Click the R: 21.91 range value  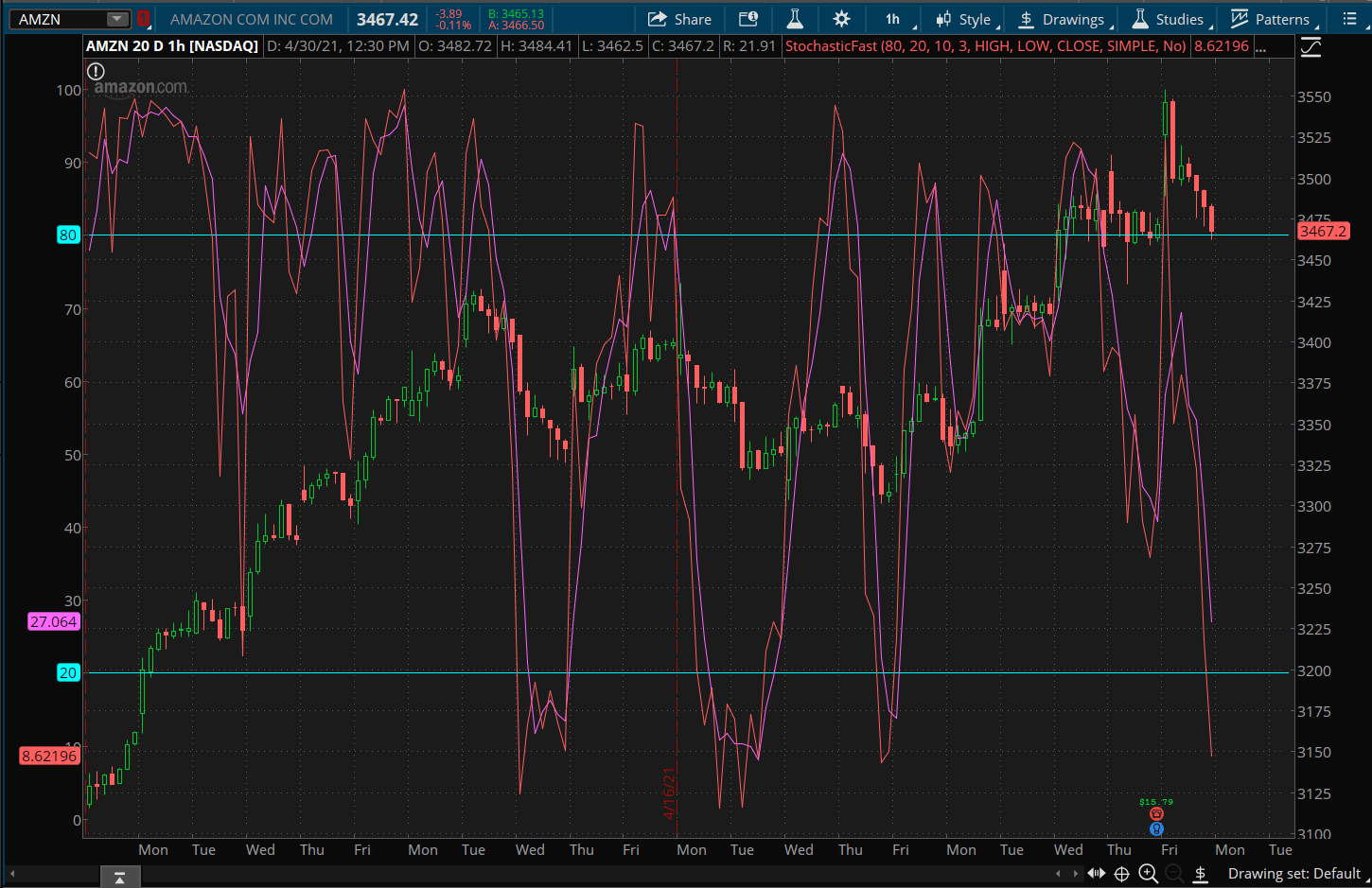(x=749, y=45)
